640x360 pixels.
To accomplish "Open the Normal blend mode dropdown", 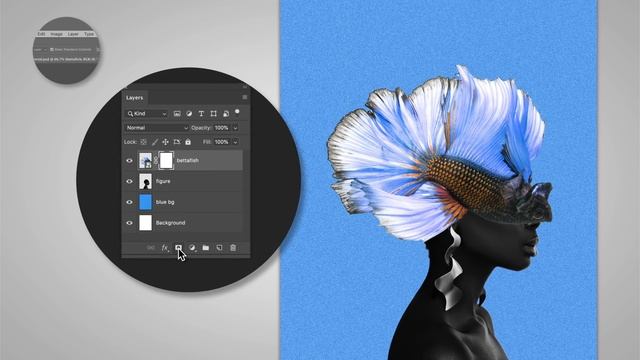I will [157, 128].
